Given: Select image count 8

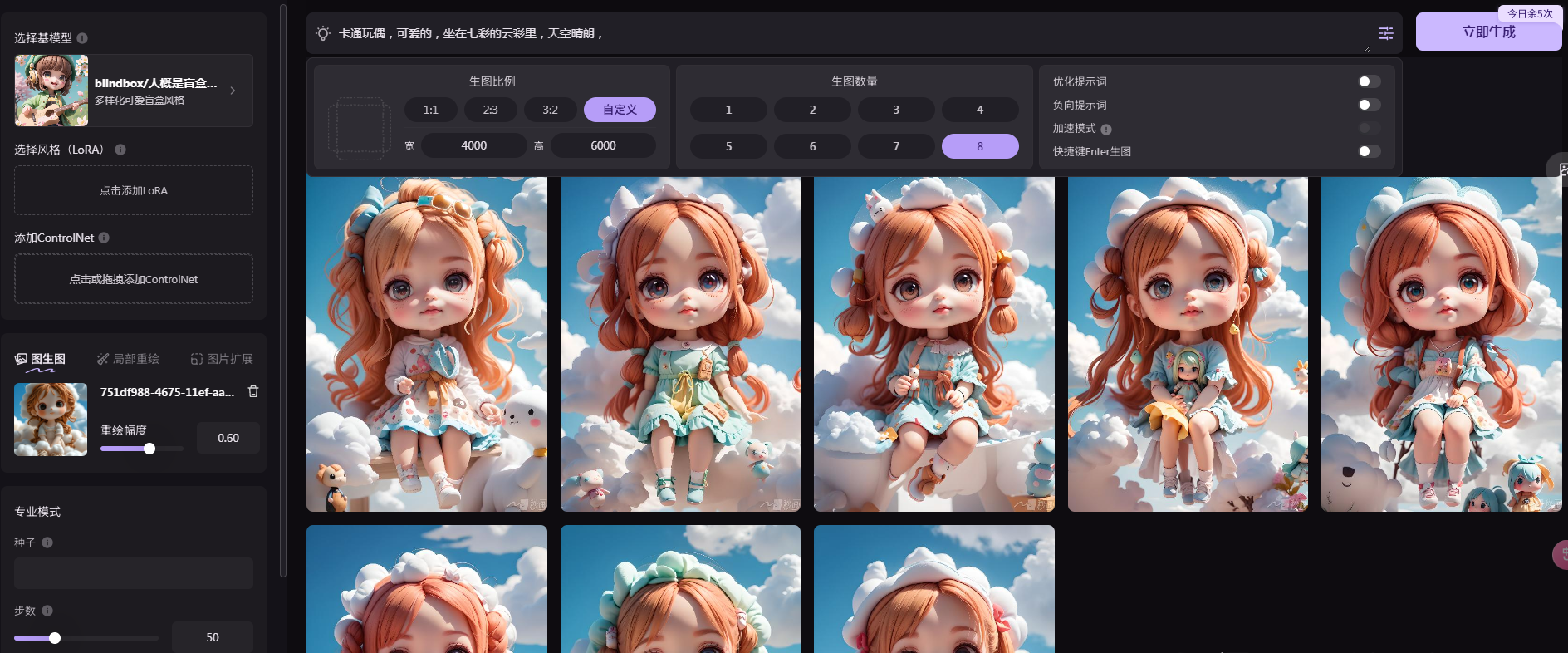Looking at the screenshot, I should click(980, 146).
